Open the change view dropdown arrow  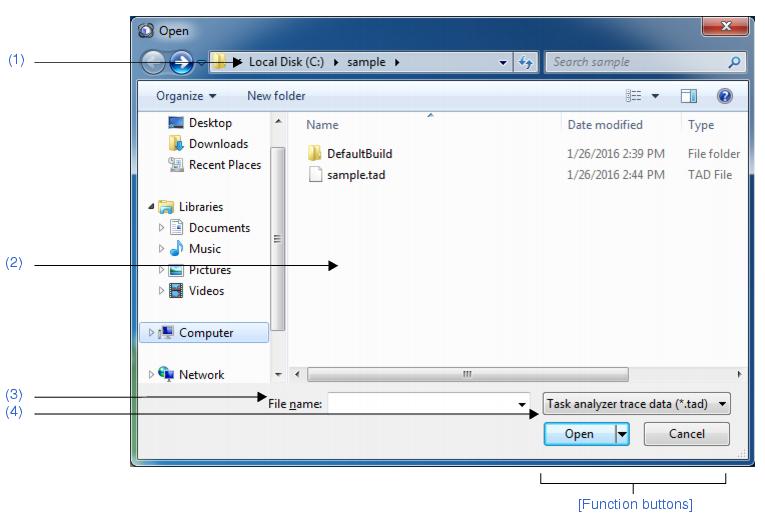click(655, 97)
